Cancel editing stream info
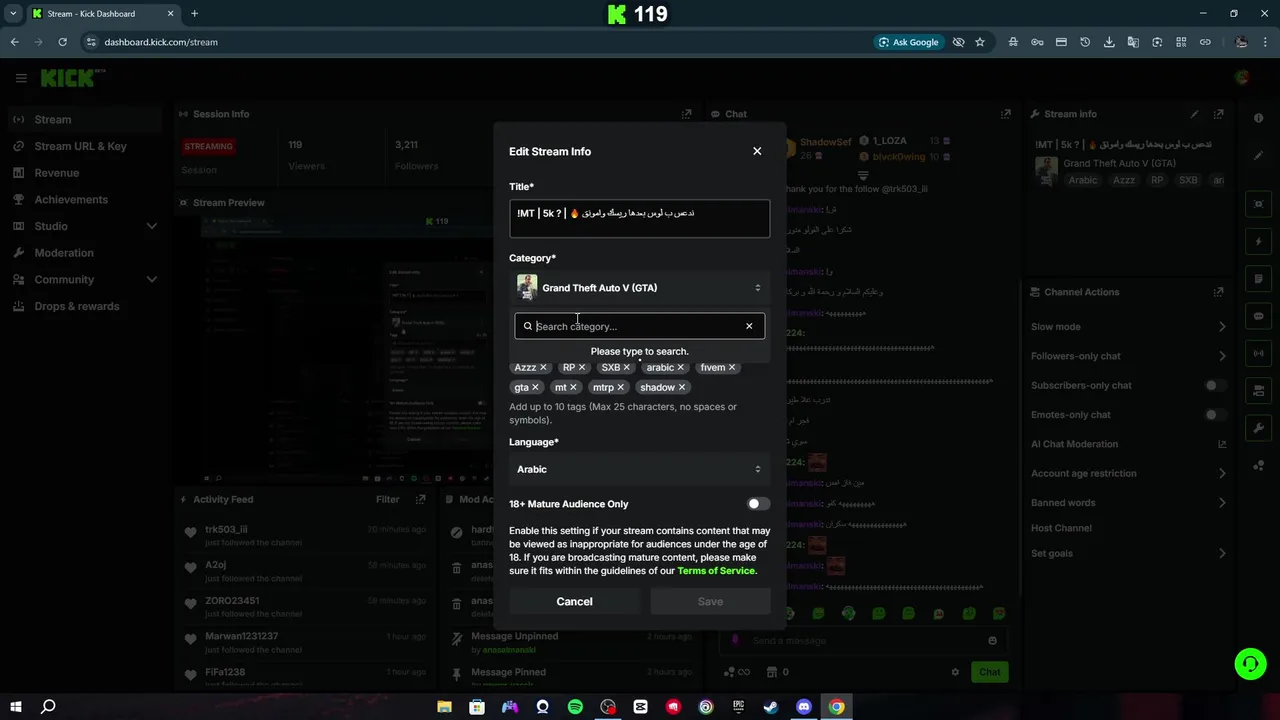Viewport: 1280px width, 720px height. (x=574, y=601)
